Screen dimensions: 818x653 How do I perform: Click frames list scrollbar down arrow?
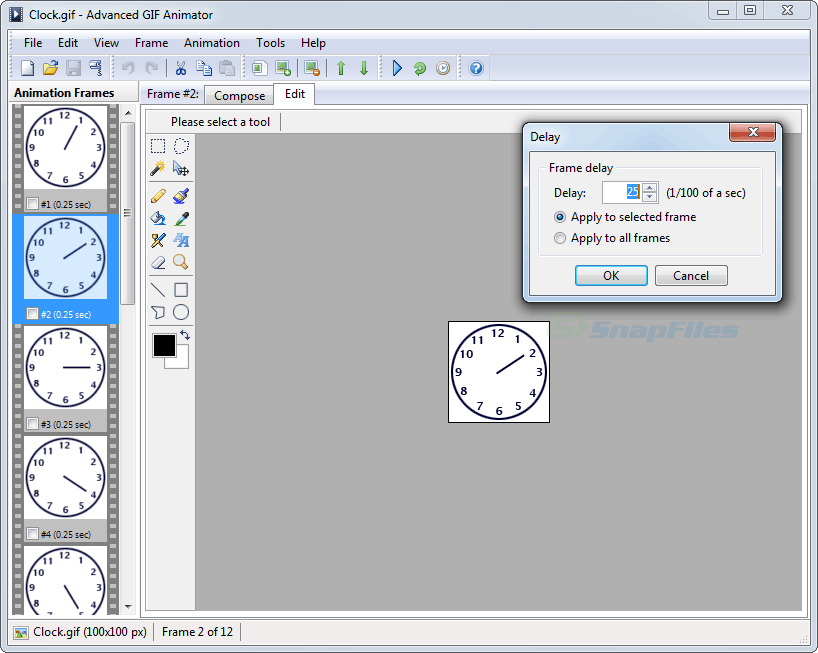[128, 607]
